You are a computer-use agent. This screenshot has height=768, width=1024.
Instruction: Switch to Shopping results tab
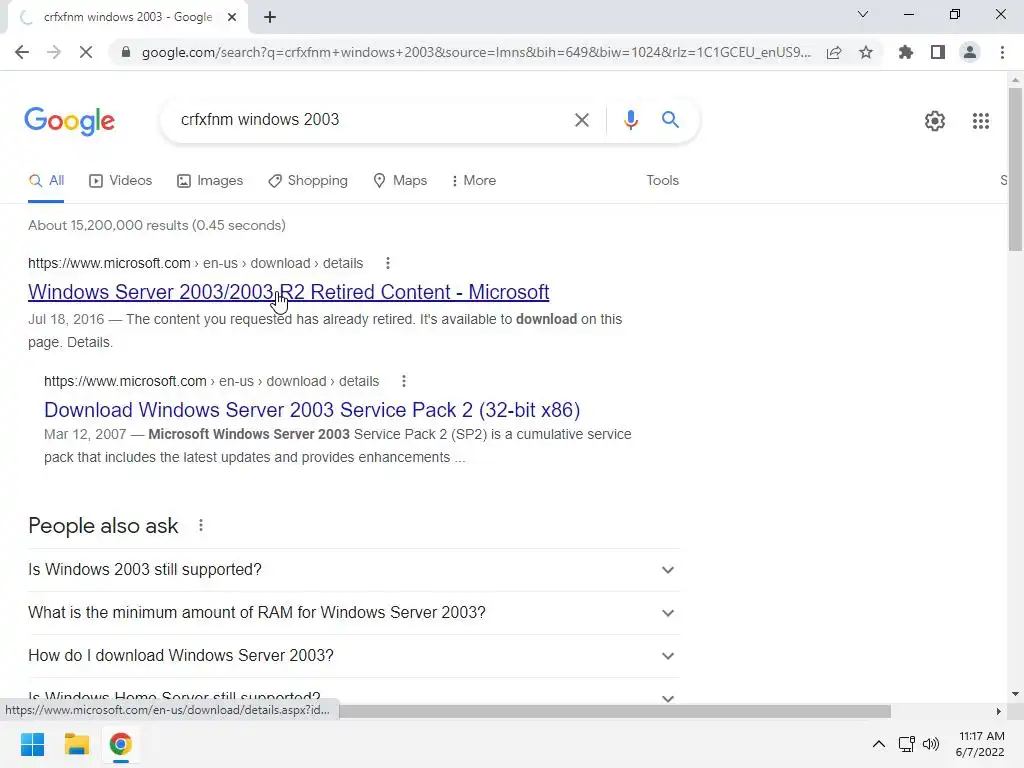[x=308, y=181]
